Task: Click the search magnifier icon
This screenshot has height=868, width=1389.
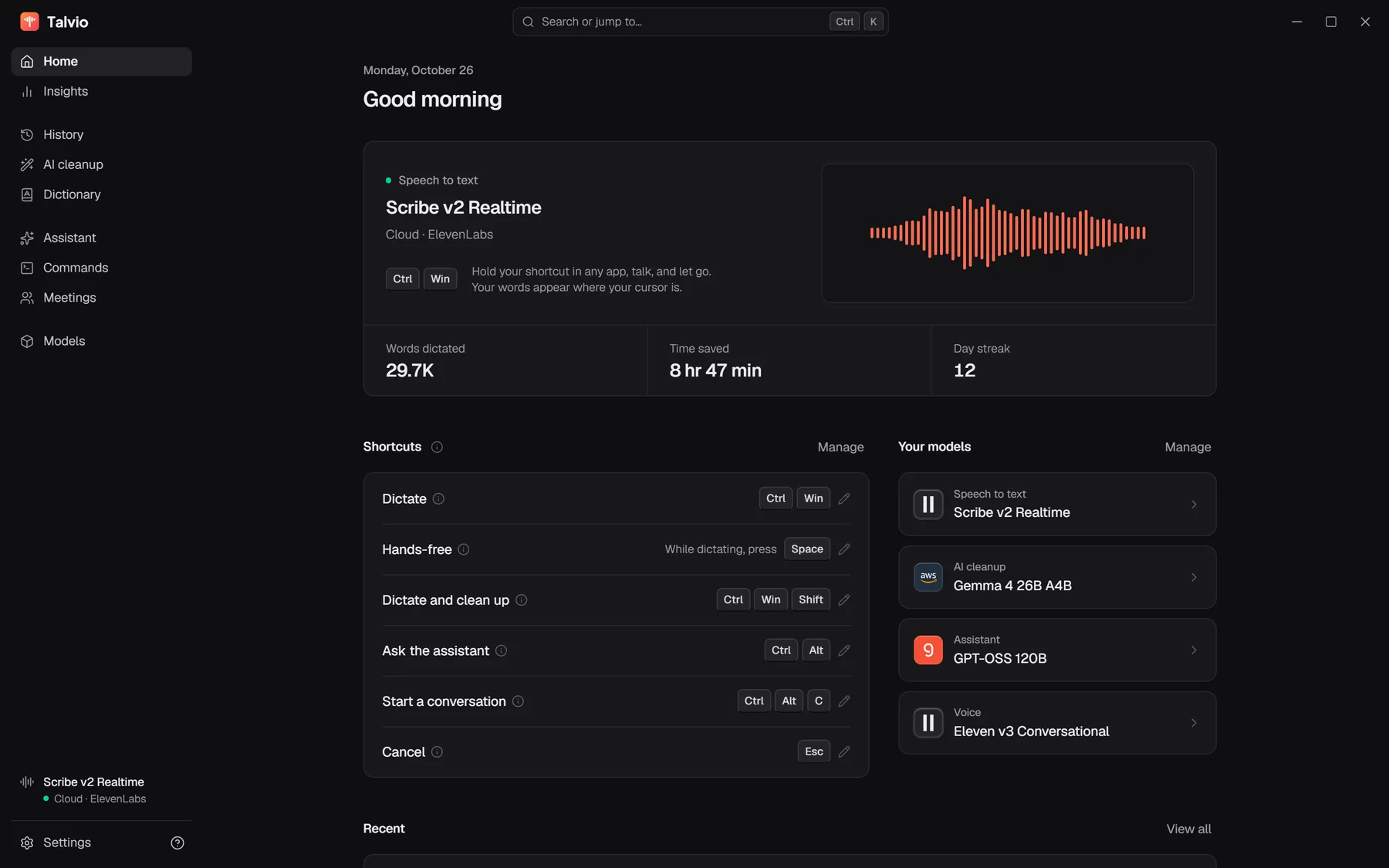Action: [x=529, y=22]
